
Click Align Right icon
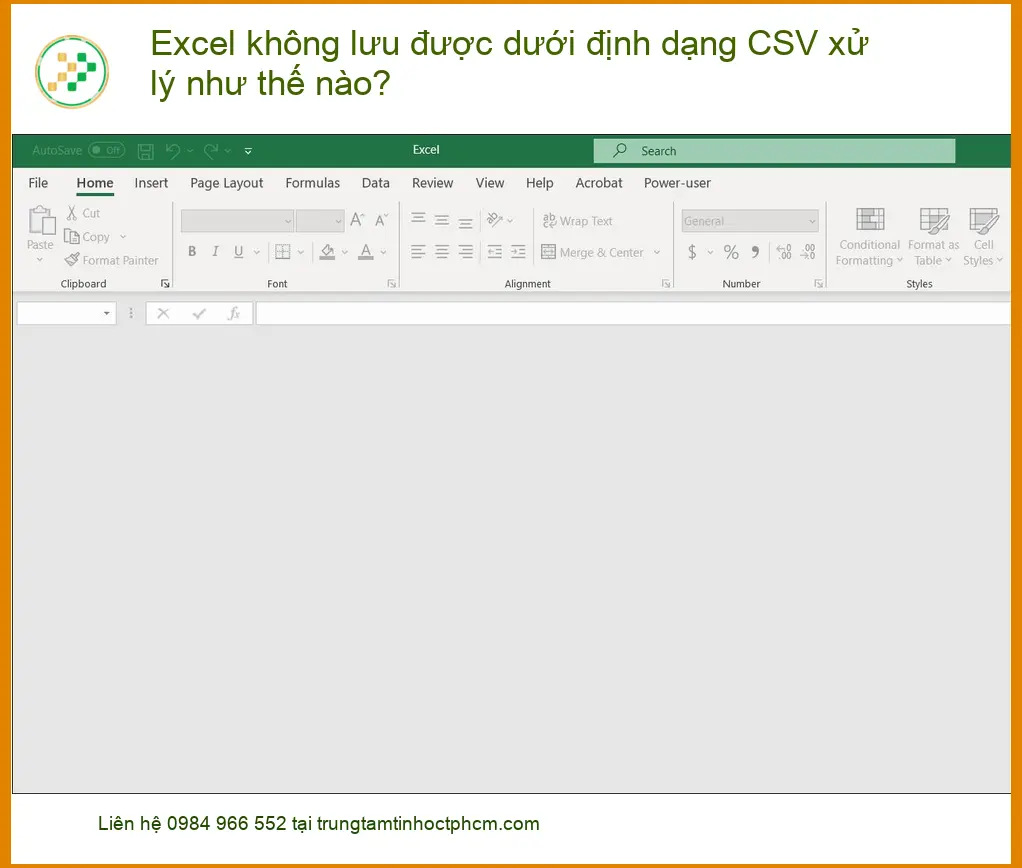[465, 252]
